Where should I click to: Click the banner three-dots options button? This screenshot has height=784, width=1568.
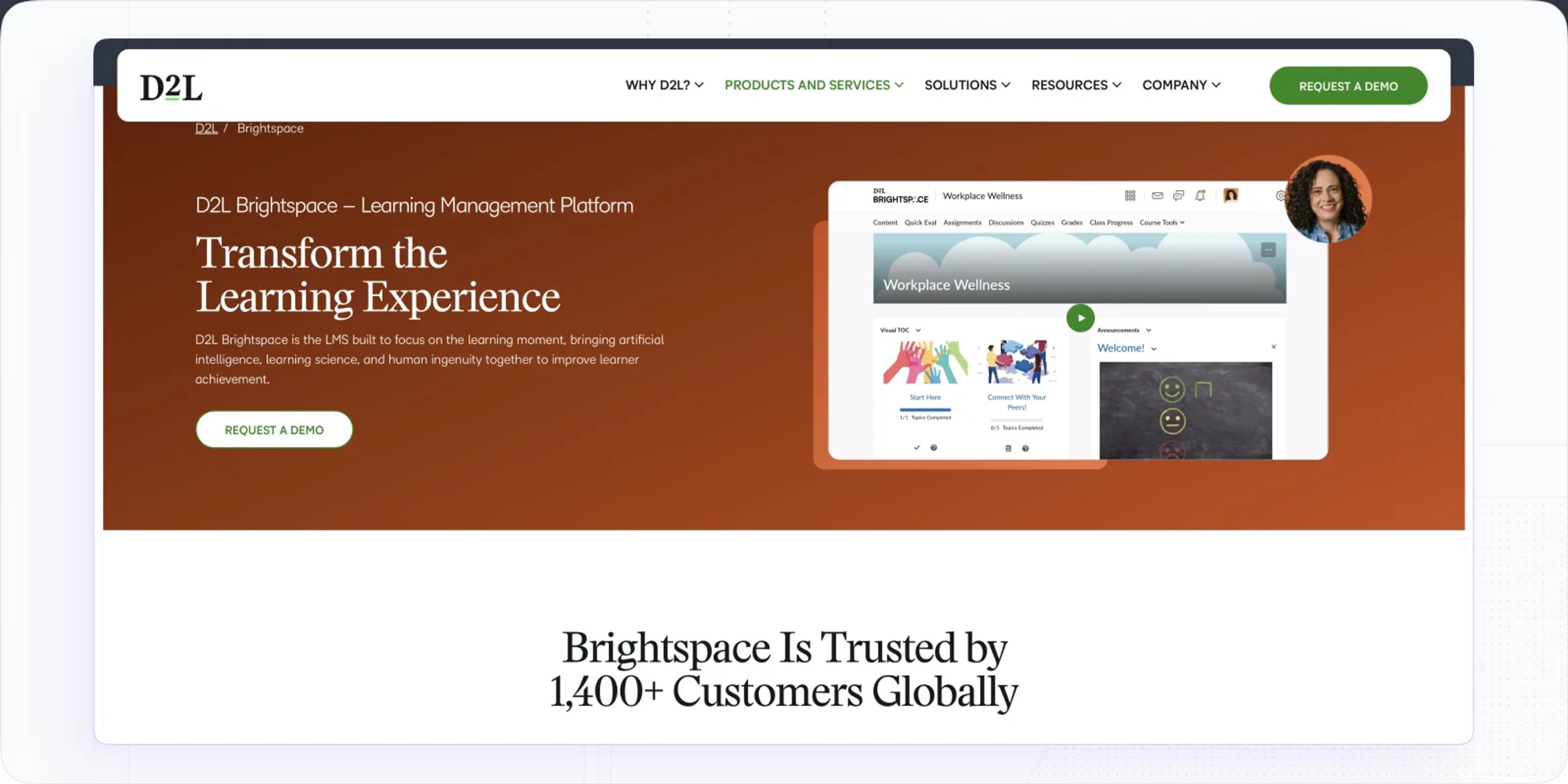click(x=1268, y=249)
